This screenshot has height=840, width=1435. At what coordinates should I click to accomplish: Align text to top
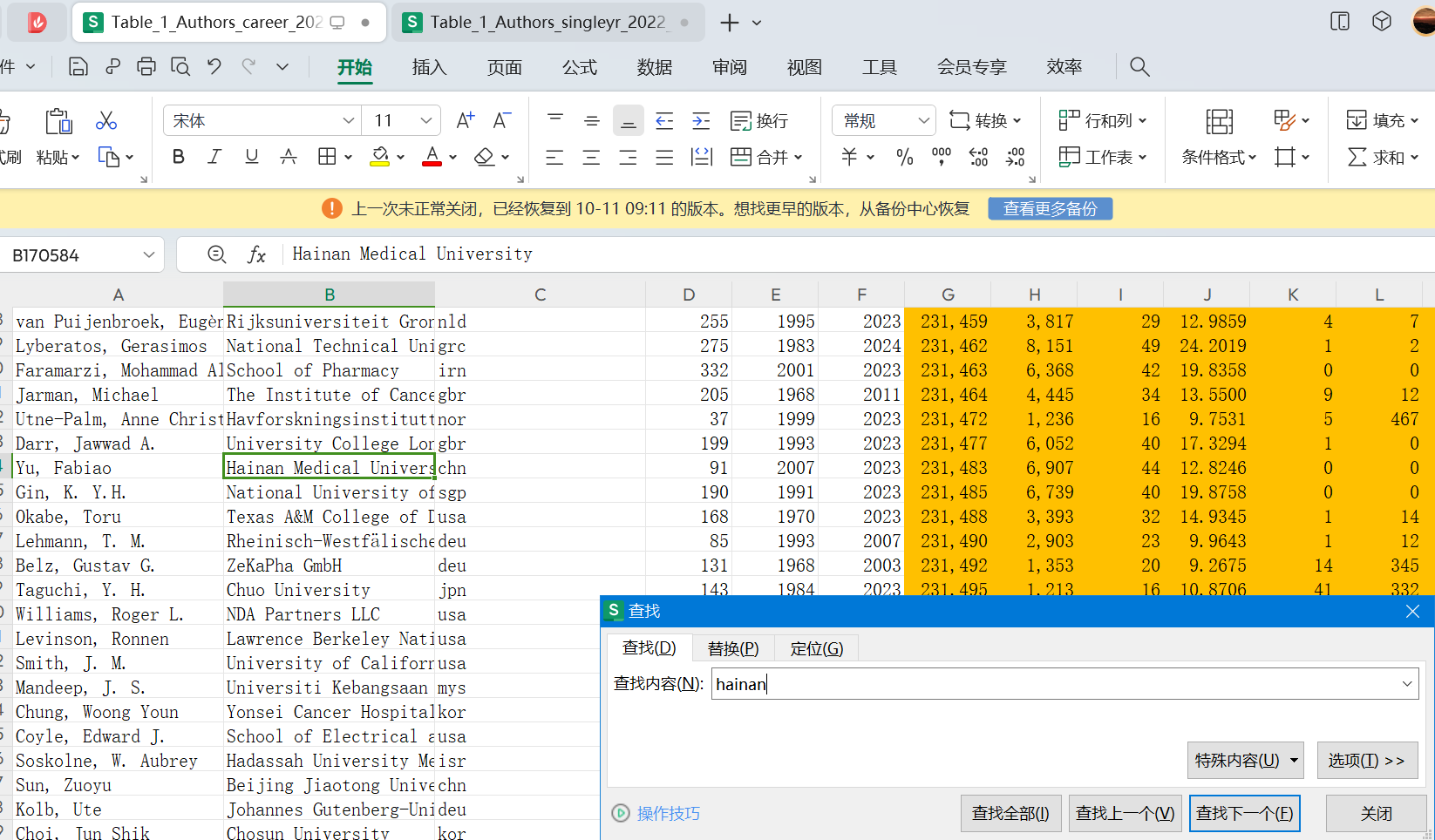[555, 120]
